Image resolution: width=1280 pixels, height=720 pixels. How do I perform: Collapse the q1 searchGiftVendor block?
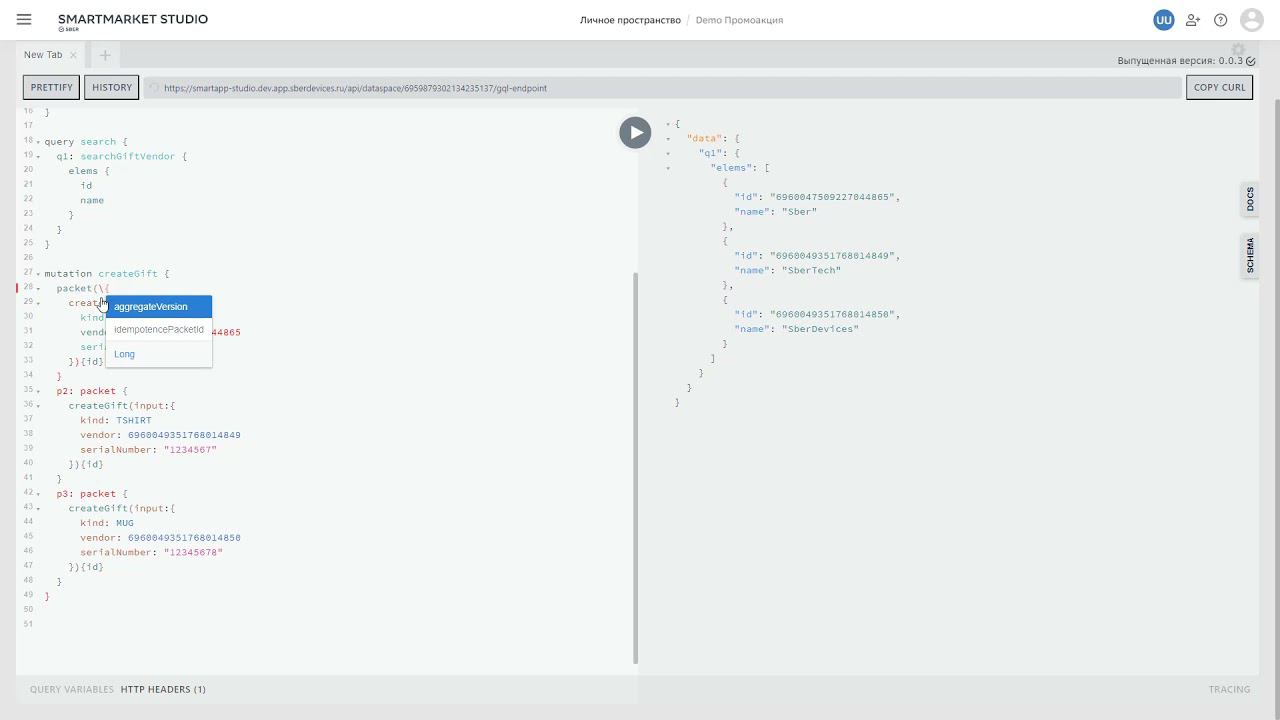[x=38, y=157]
